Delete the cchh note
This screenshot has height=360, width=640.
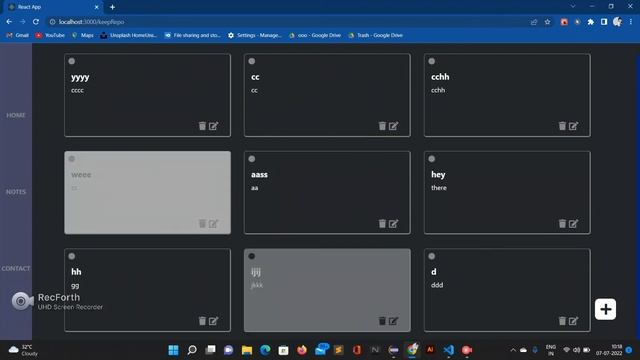tap(562, 126)
